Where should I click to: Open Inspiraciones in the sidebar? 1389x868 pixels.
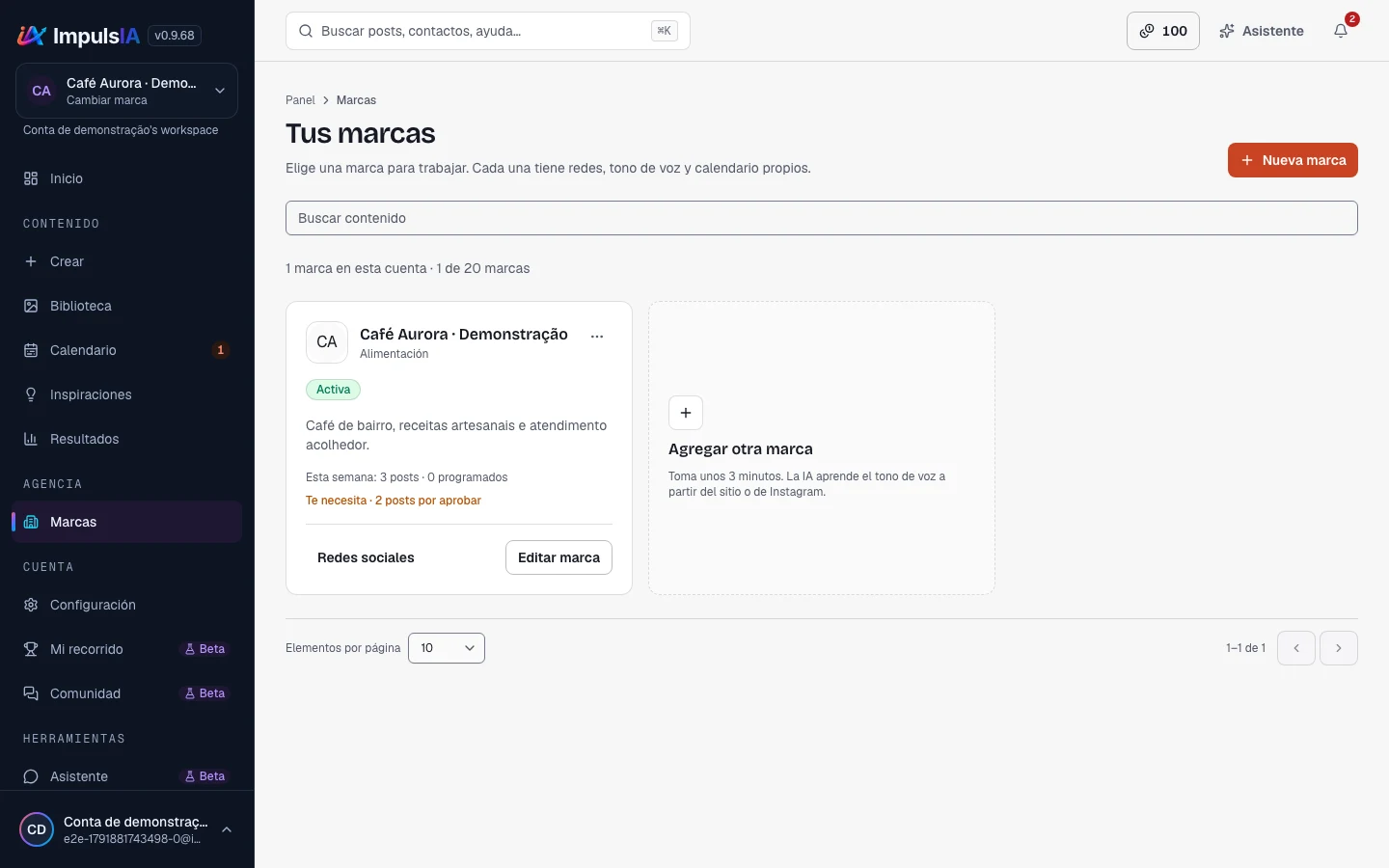pyautogui.click(x=126, y=394)
